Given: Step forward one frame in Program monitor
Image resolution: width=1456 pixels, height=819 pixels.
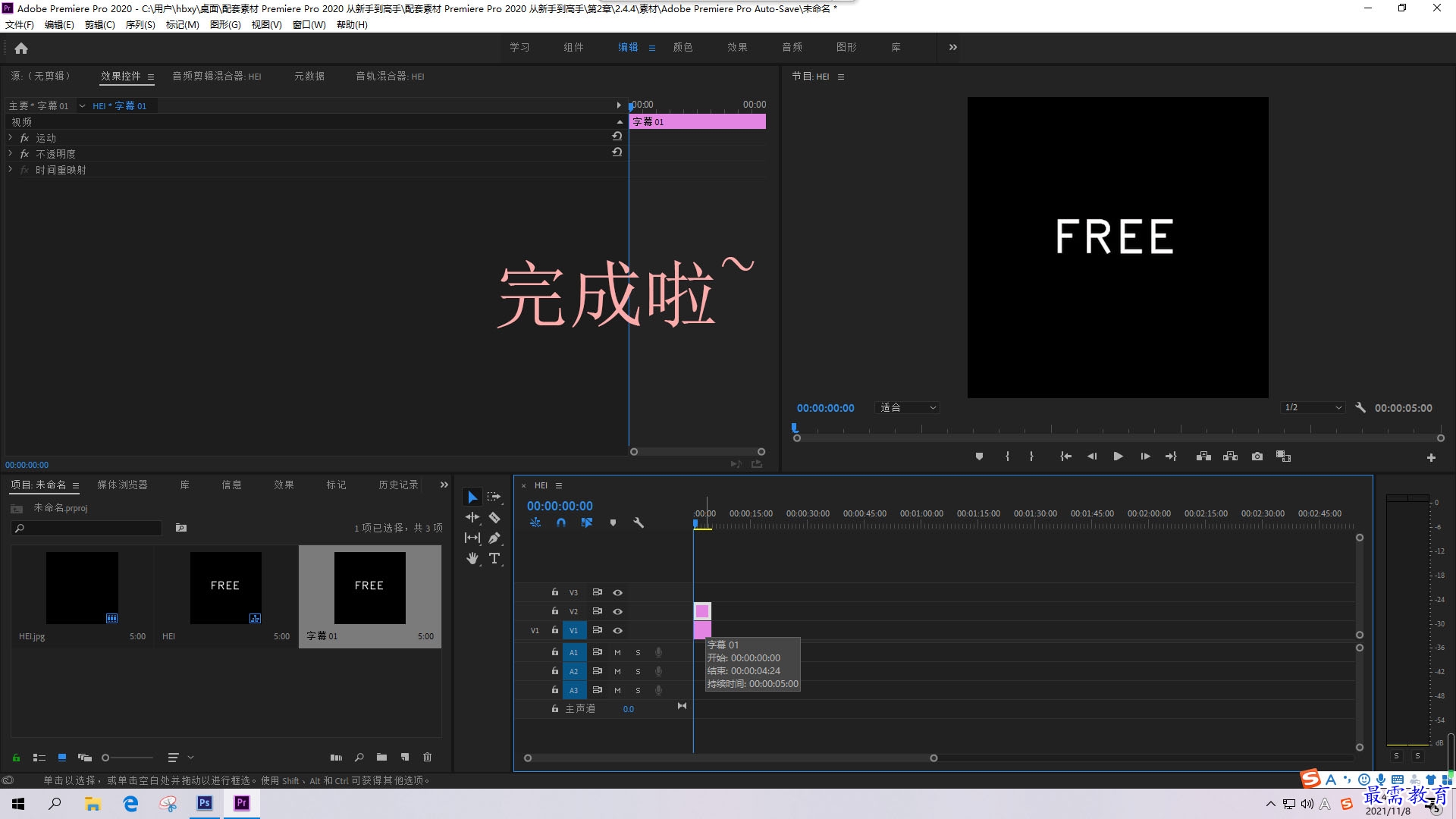Looking at the screenshot, I should (x=1145, y=457).
